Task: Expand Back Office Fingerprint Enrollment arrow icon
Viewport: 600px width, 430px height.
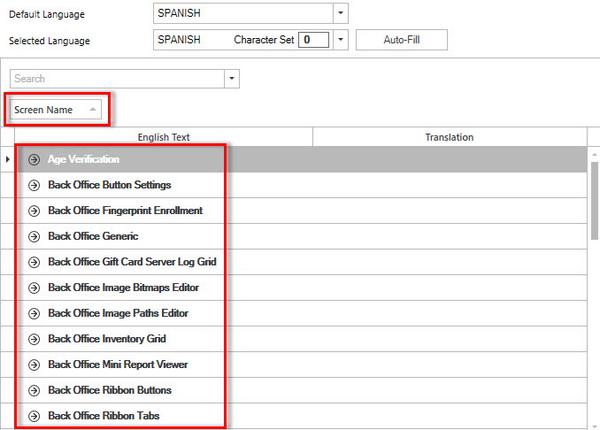Action: pyautogui.click(x=34, y=211)
